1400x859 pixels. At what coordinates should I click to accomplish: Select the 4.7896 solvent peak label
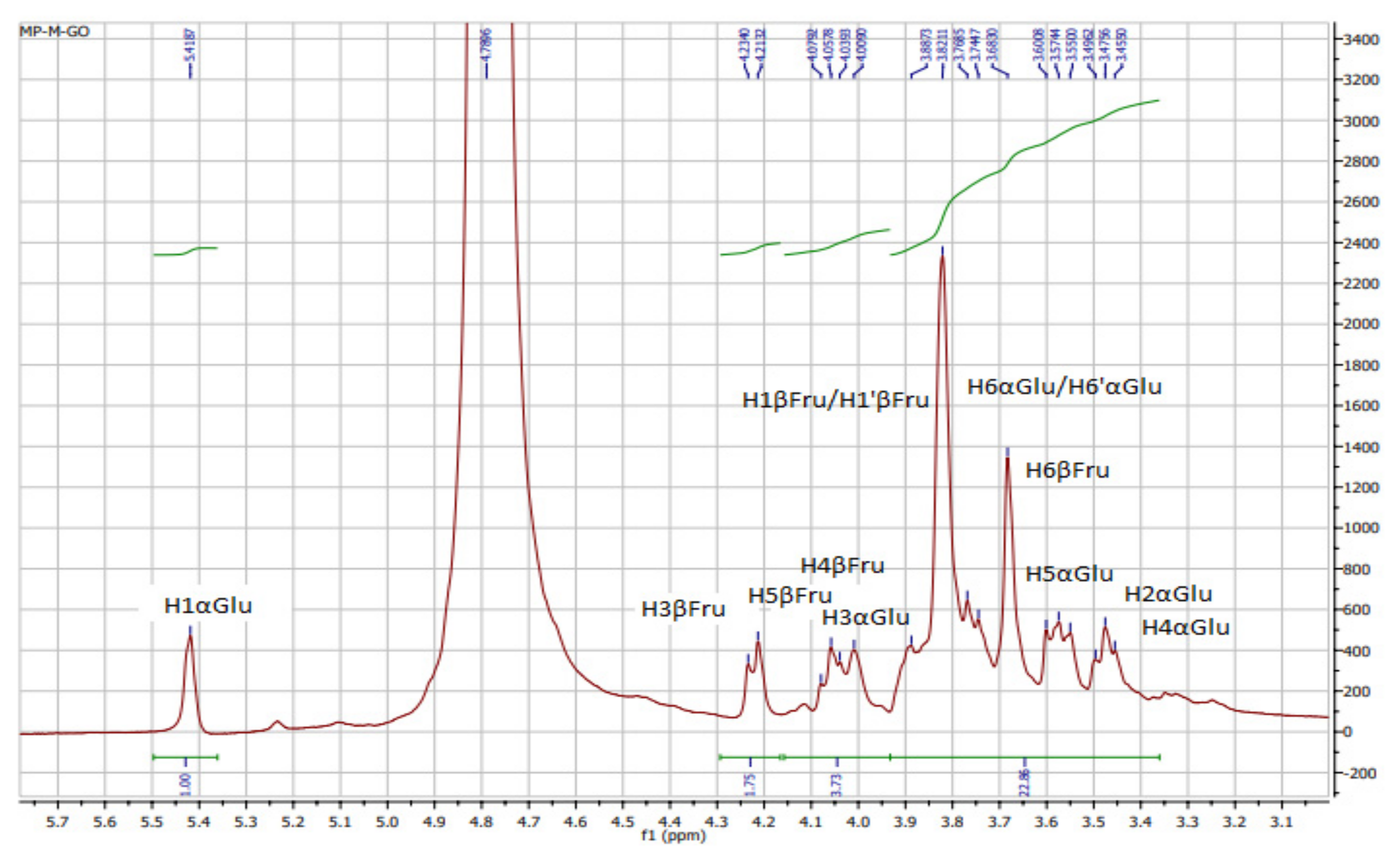pos(487,45)
